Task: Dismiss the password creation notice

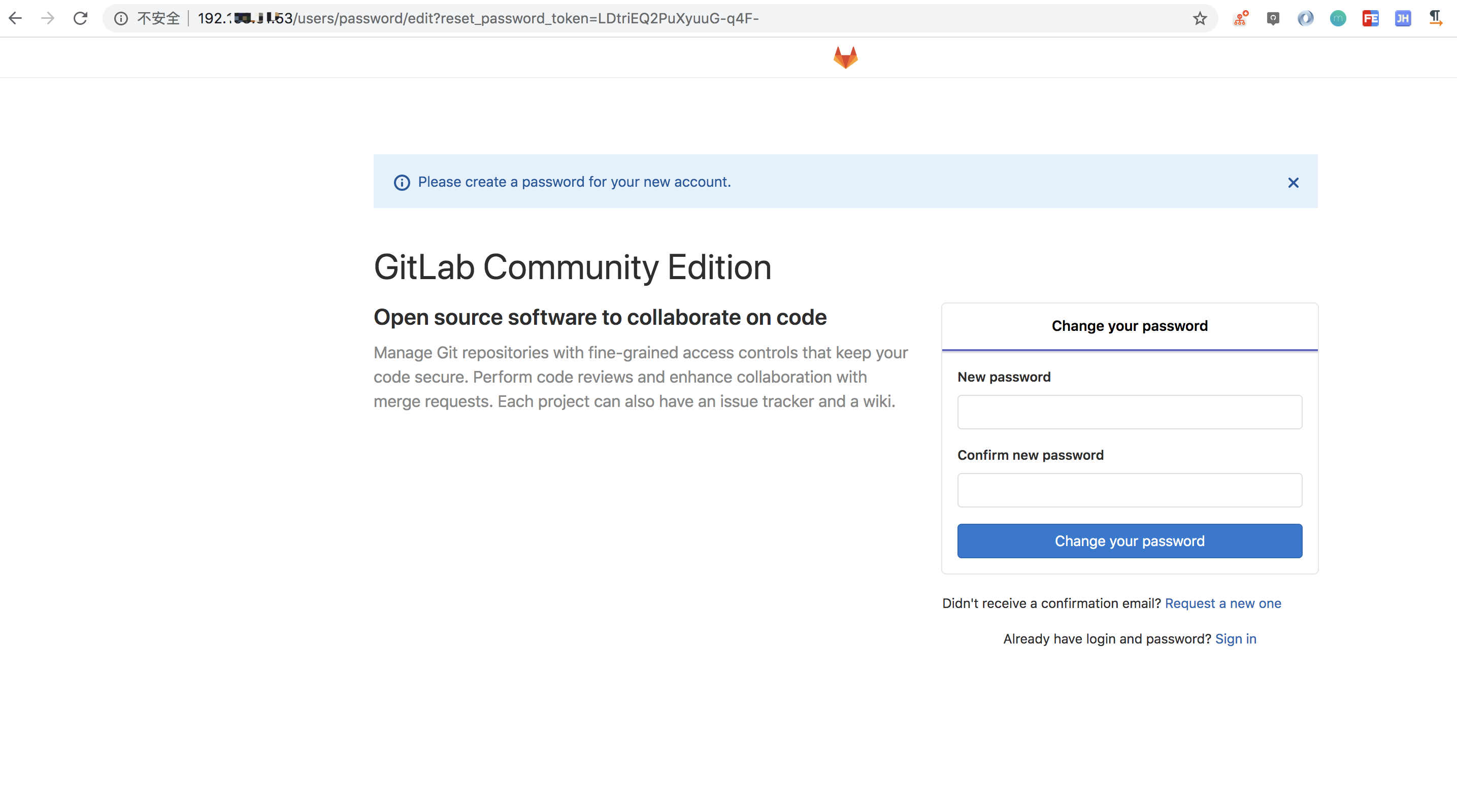Action: [1293, 182]
